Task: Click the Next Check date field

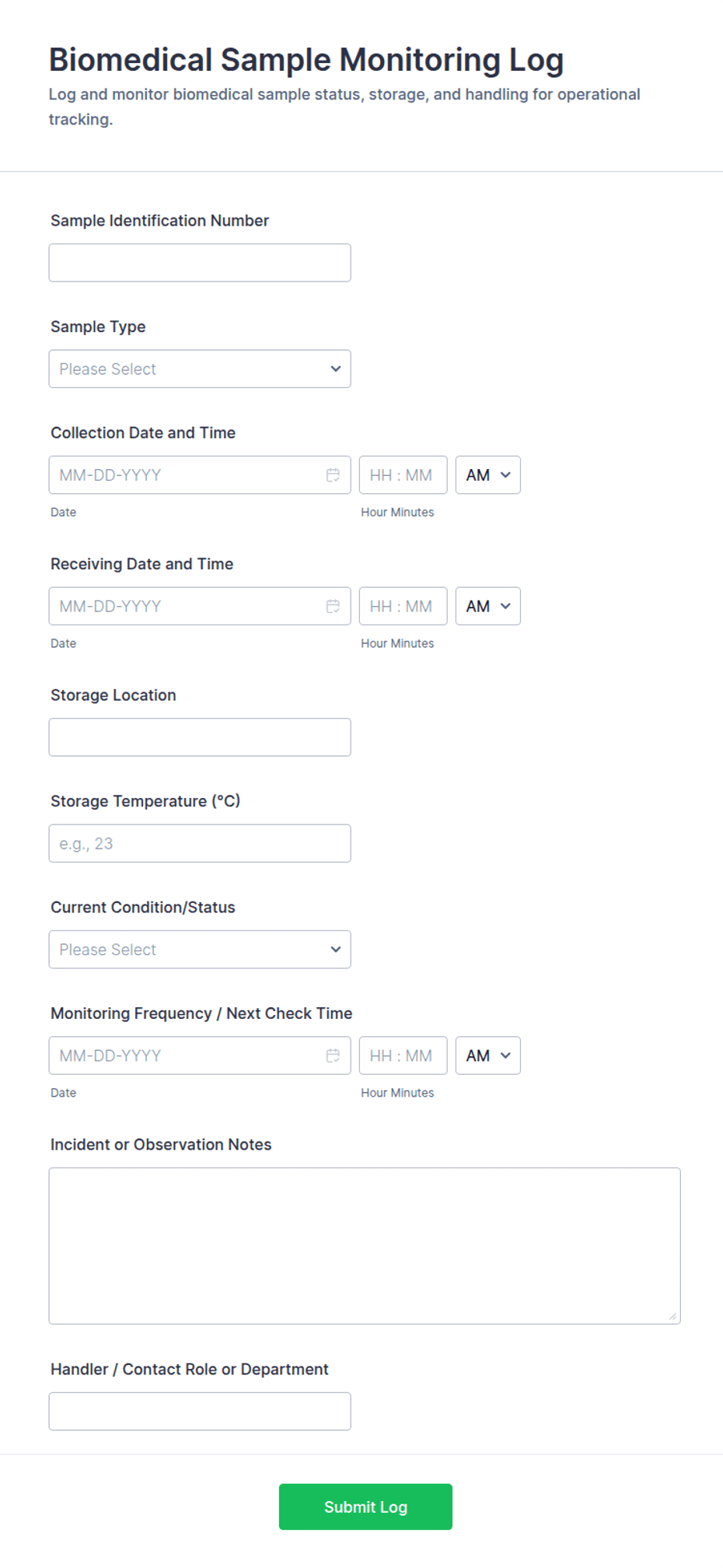Action: [200, 1056]
